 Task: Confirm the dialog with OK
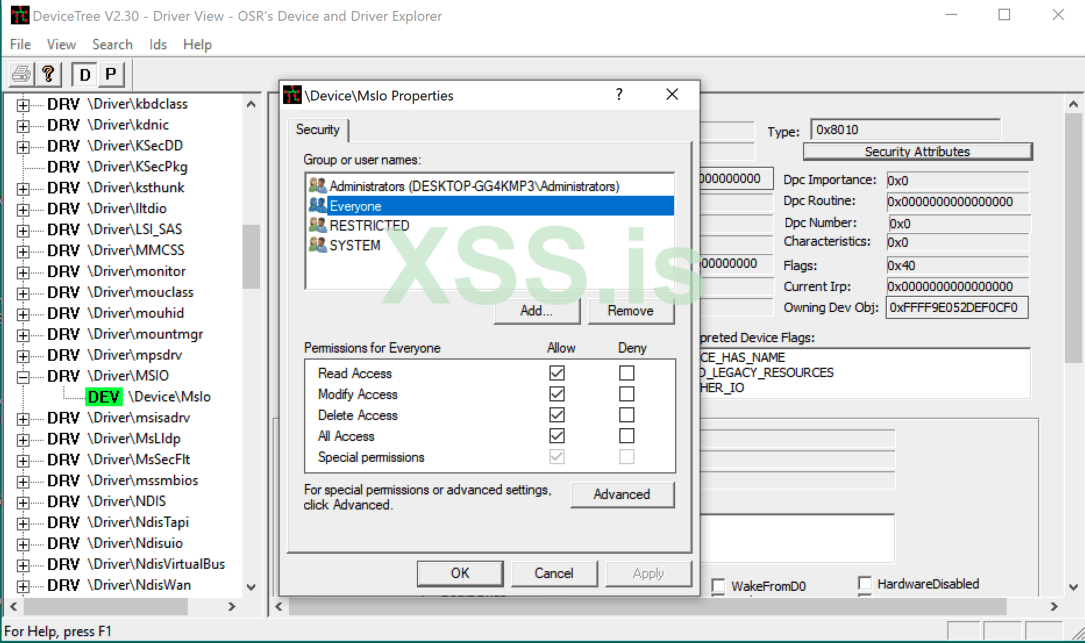(460, 573)
